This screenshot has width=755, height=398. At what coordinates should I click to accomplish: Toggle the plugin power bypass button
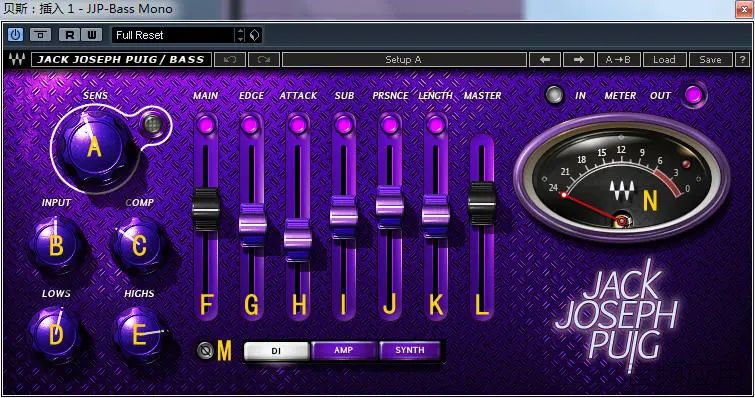tap(15, 35)
